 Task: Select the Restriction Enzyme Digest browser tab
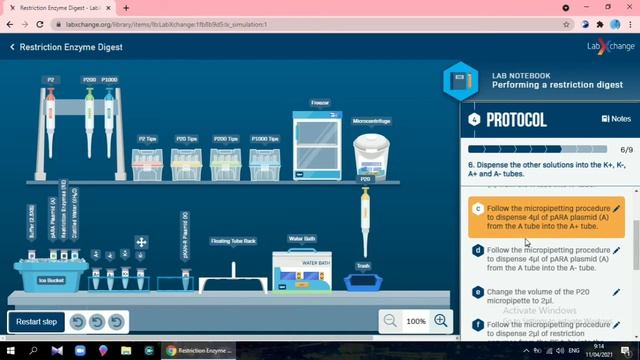[60, 8]
